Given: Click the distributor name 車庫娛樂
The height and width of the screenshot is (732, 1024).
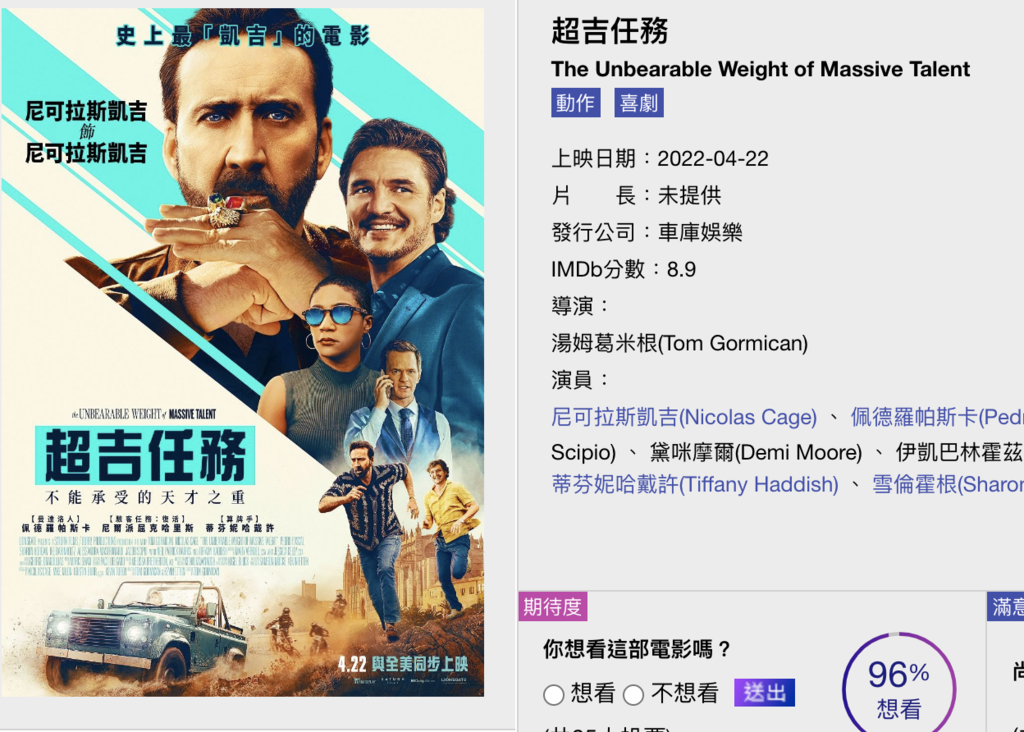Looking at the screenshot, I should click(699, 232).
